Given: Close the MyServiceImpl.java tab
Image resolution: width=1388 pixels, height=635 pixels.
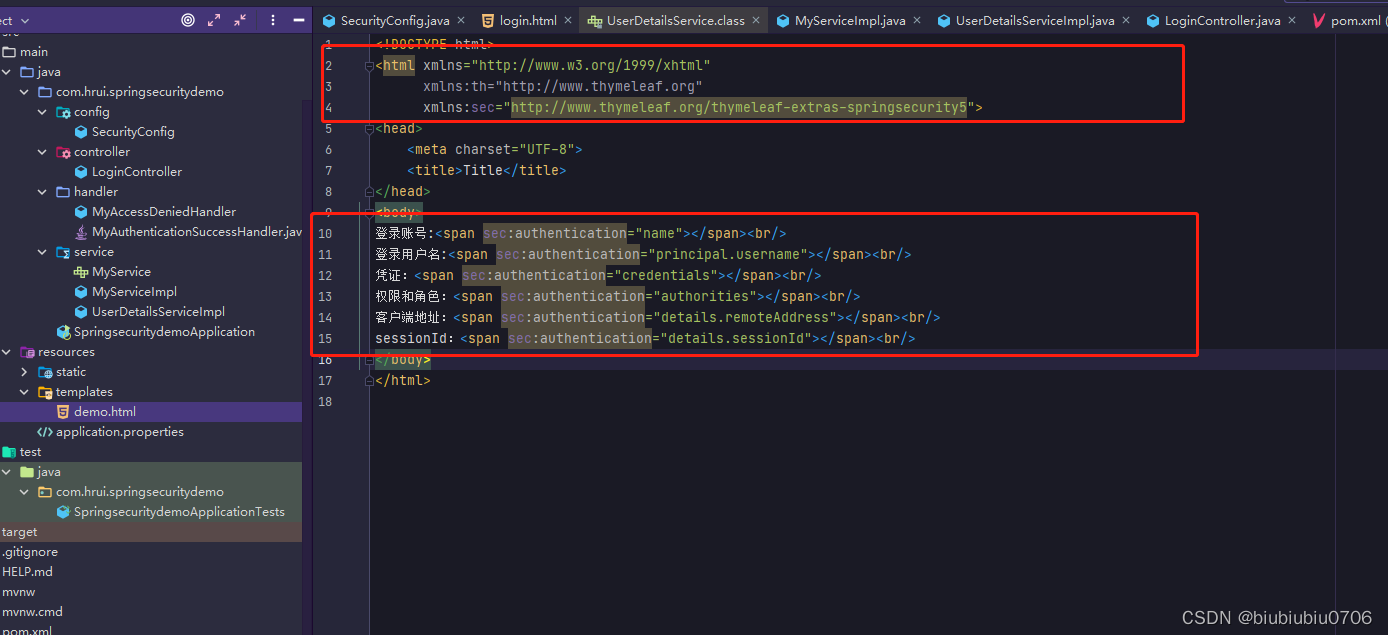Looking at the screenshot, I should click(x=918, y=20).
